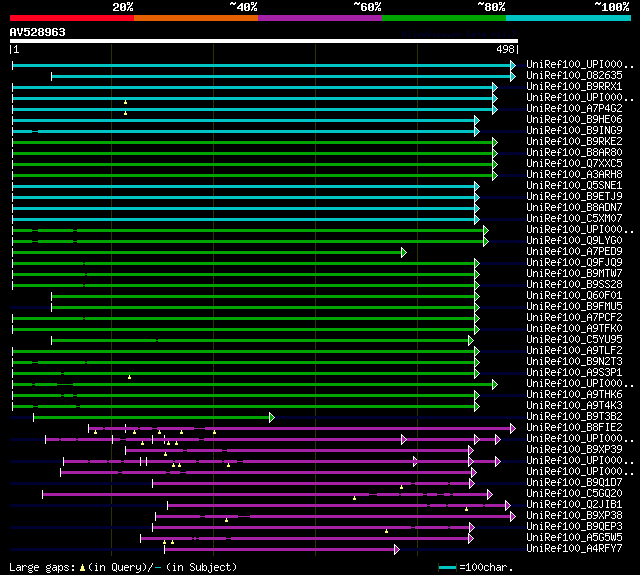
Task: Select hit label UniRef100_B9Q1D7
Action: pyautogui.click(x=574, y=483)
